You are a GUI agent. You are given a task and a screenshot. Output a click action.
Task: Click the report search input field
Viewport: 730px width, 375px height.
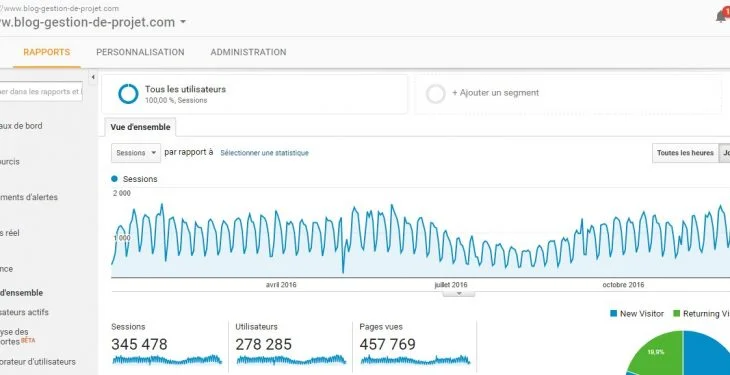(x=41, y=92)
